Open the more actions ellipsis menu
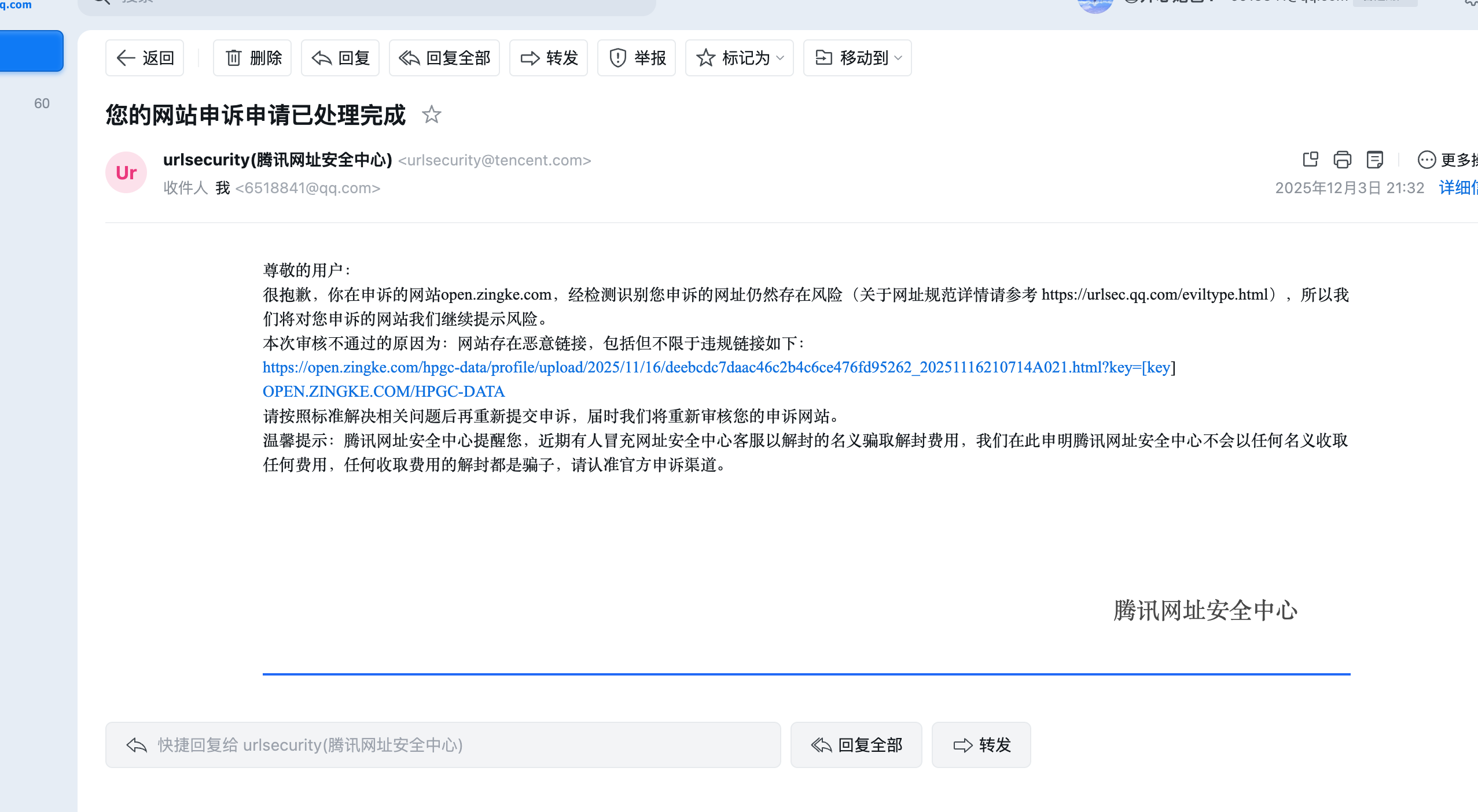This screenshot has height=812, width=1478. point(1427,160)
